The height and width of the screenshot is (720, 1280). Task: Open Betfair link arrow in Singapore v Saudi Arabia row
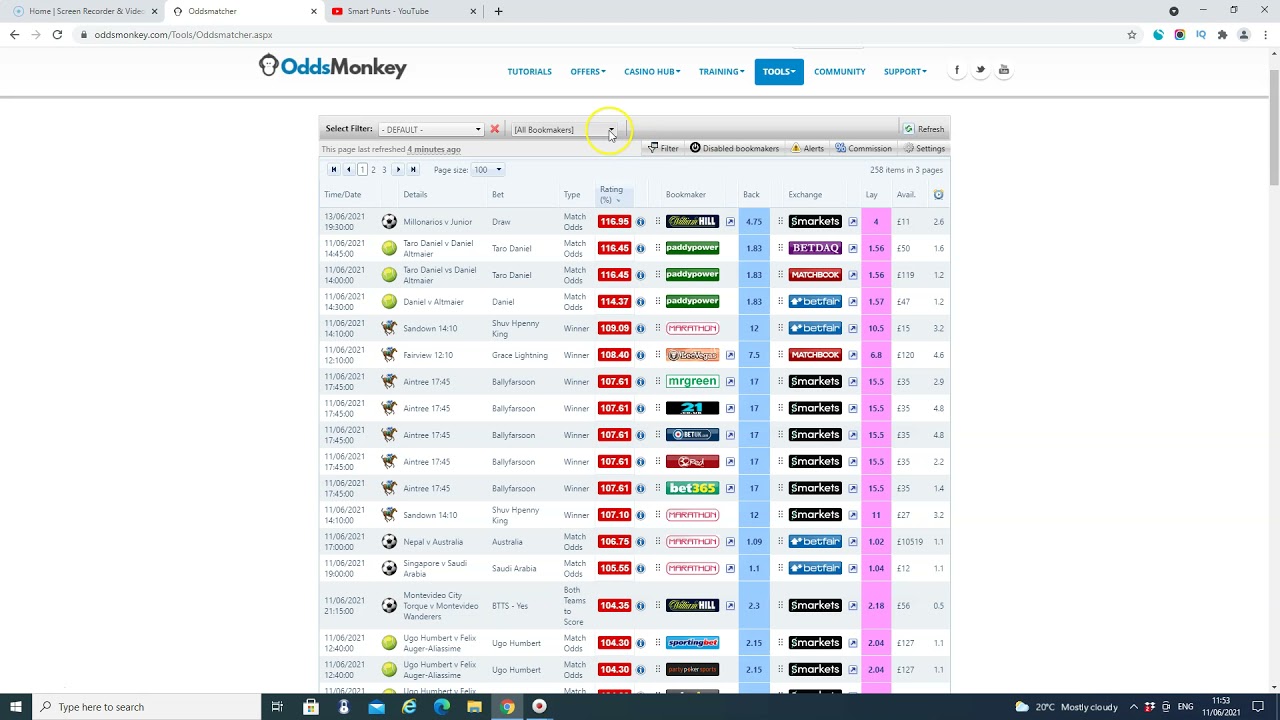point(852,568)
